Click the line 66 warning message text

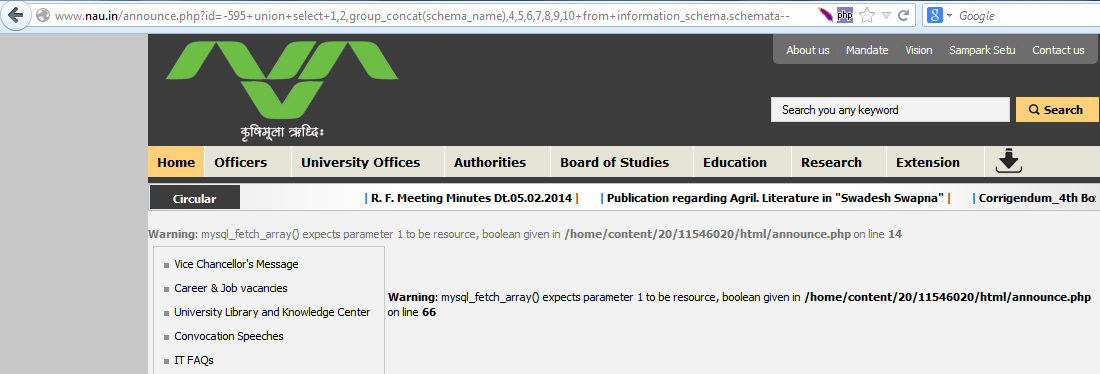click(x=739, y=305)
